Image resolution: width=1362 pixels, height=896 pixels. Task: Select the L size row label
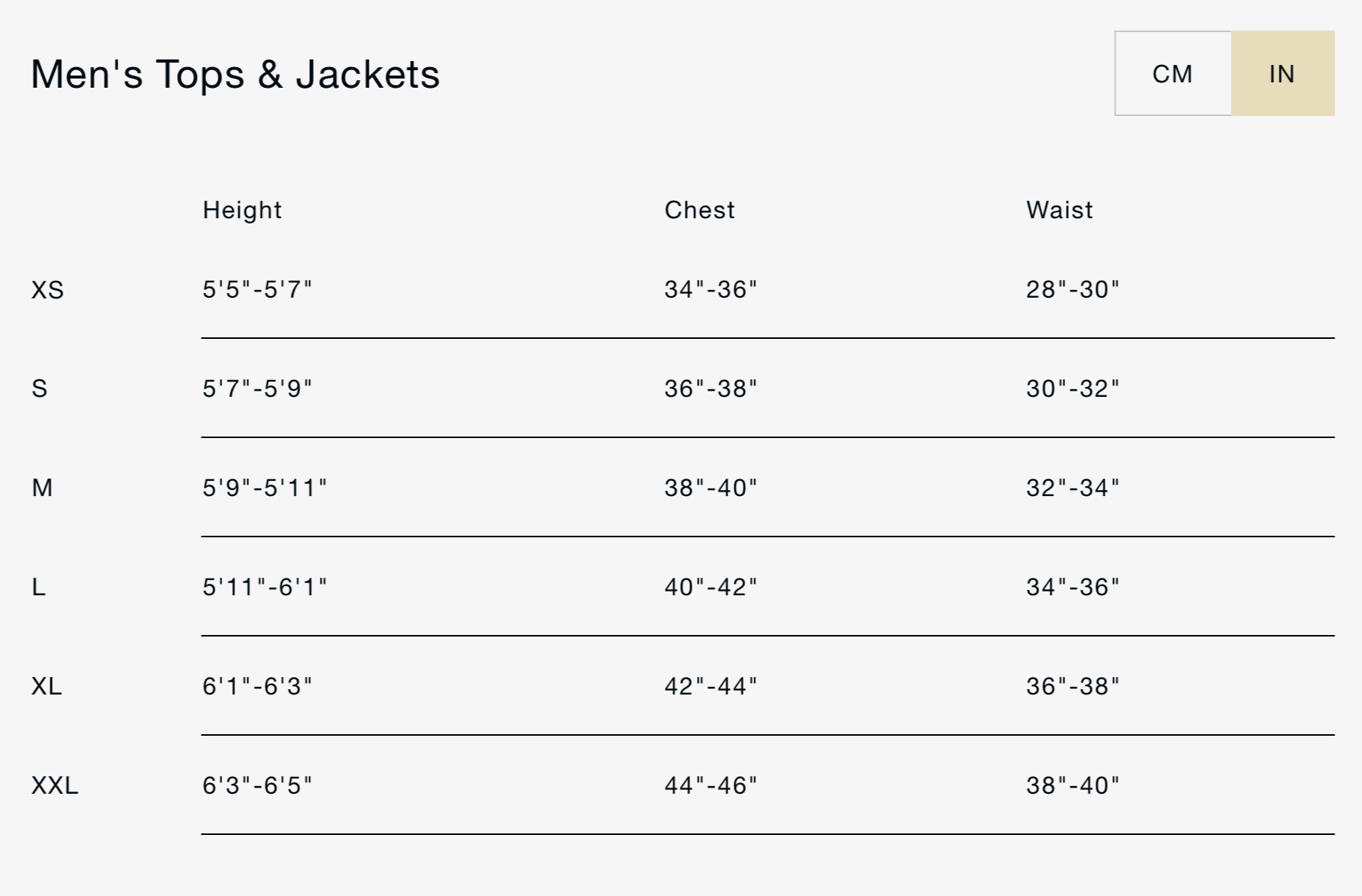click(39, 587)
